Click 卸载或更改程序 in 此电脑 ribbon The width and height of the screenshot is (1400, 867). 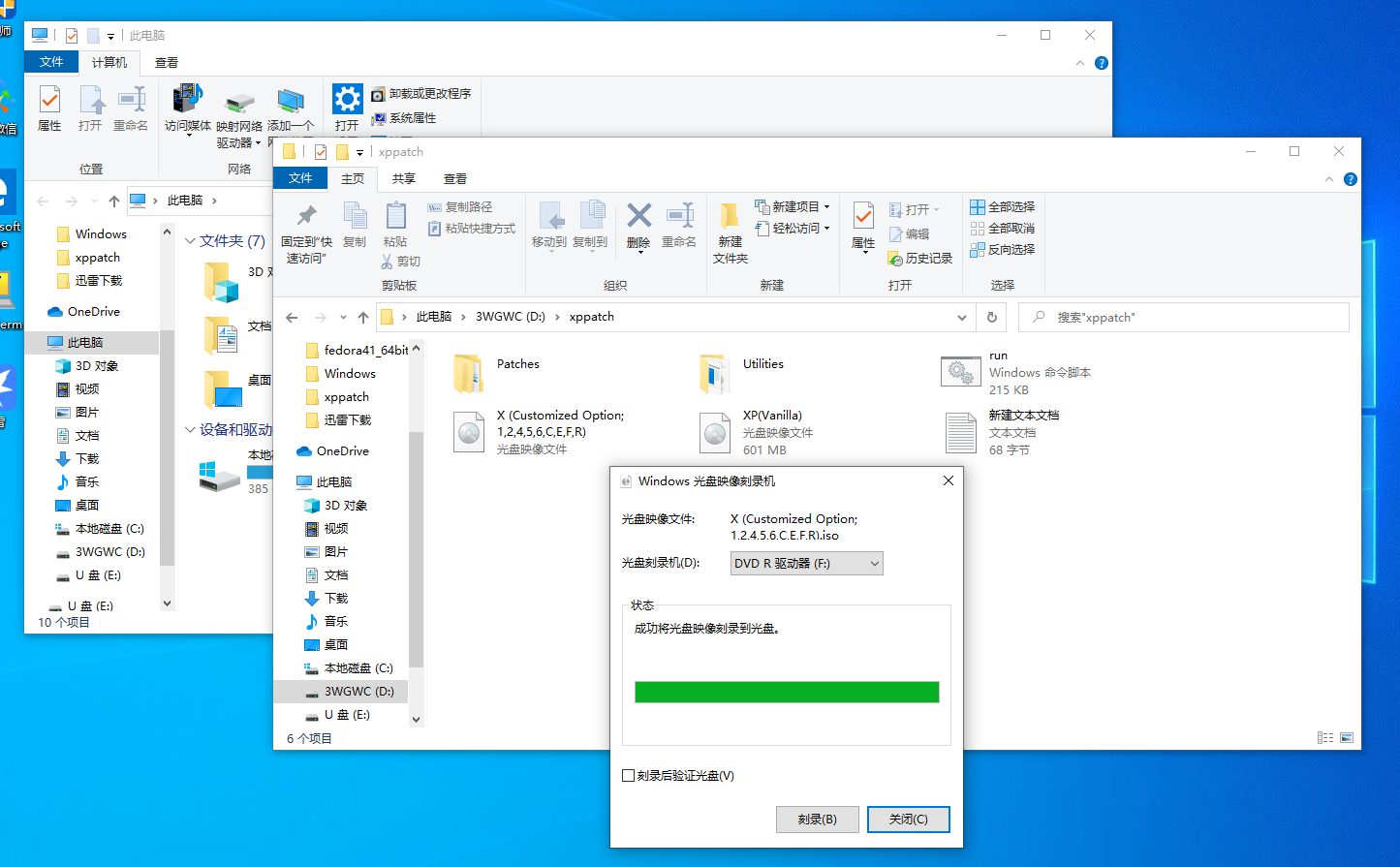click(421, 94)
